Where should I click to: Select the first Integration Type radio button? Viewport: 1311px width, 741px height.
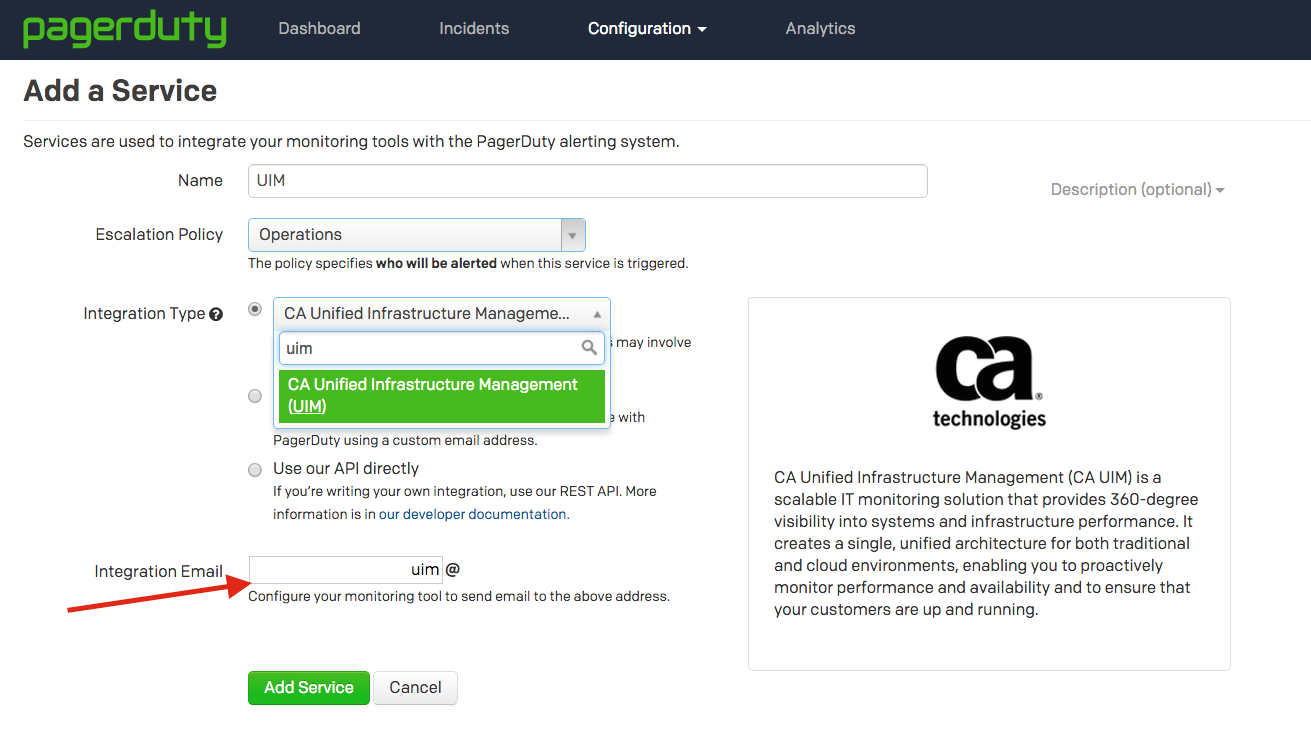point(255,308)
